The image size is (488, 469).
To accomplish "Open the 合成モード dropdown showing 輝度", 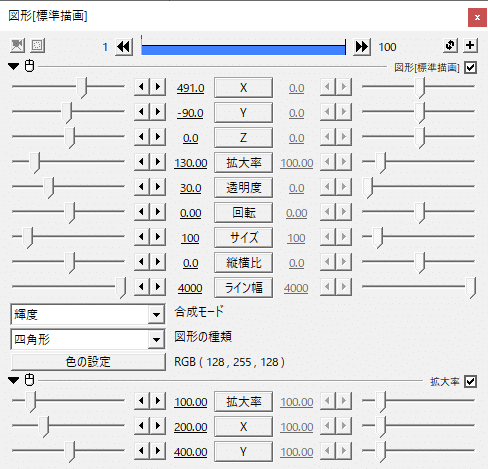I will (x=88, y=314).
